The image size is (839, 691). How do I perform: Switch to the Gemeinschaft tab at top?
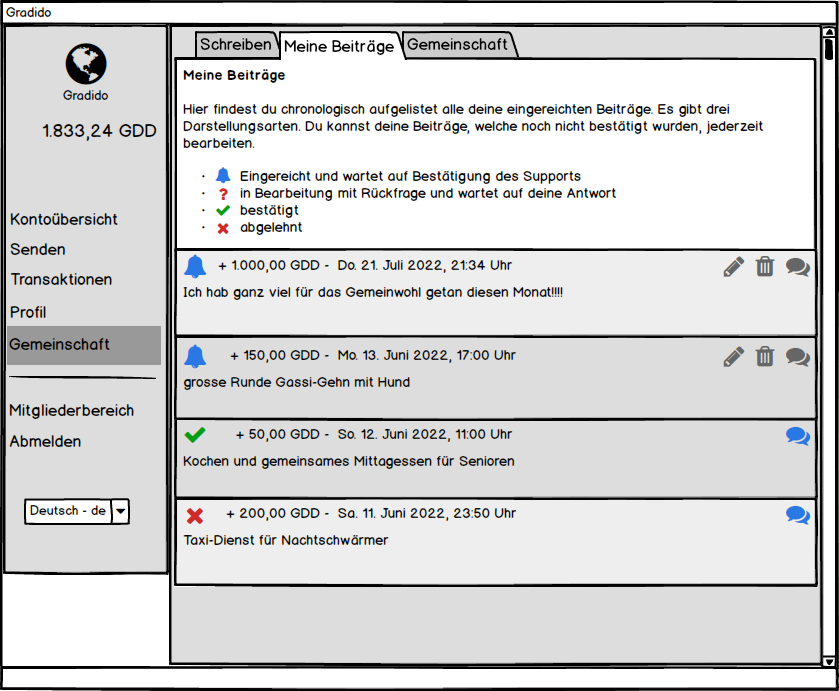coord(458,45)
